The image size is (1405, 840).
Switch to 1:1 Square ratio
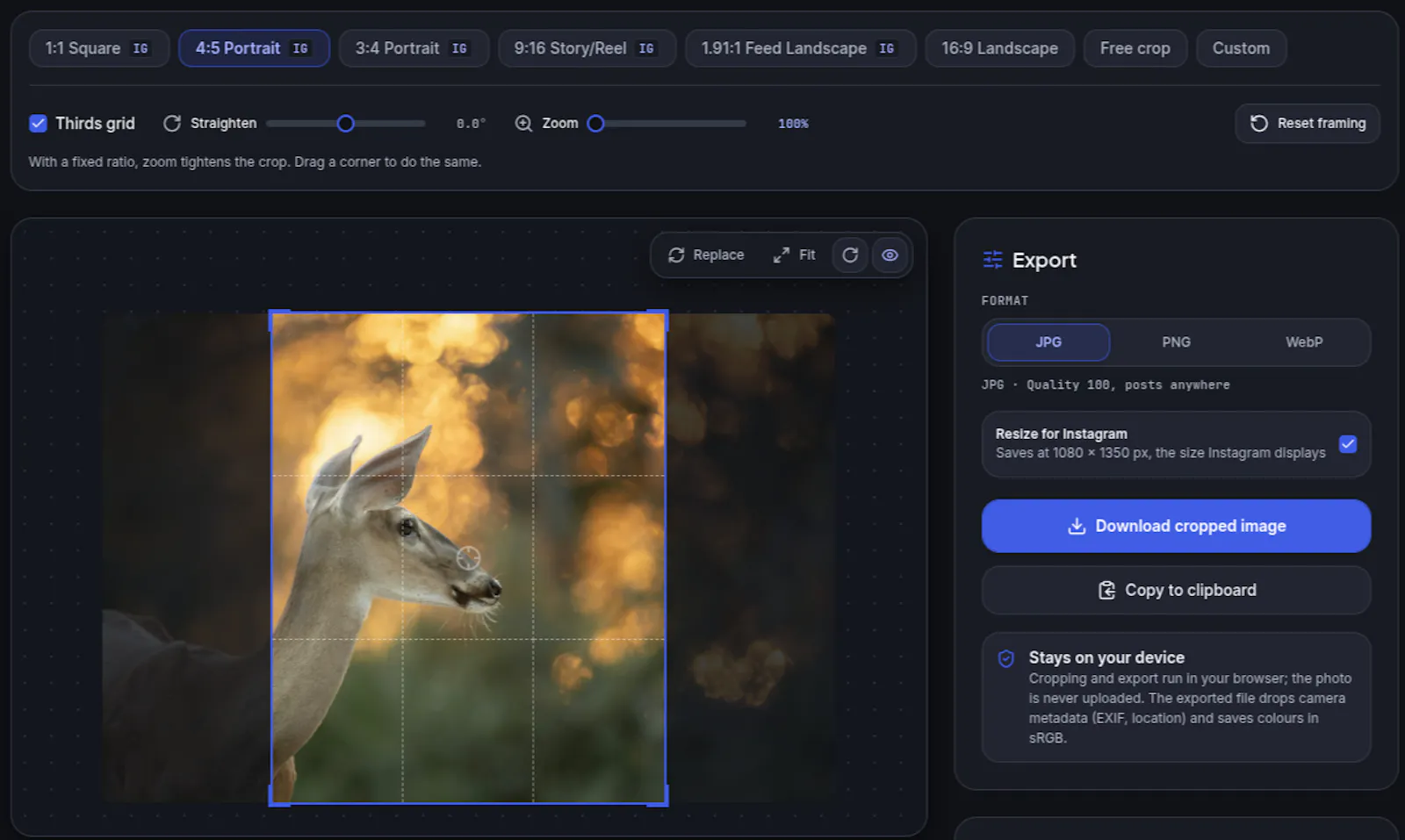click(x=98, y=48)
